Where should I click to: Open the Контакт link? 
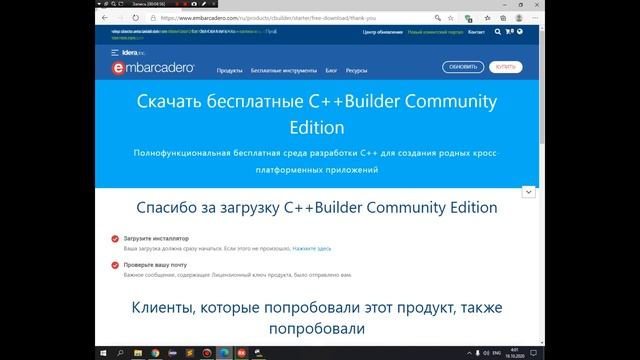(x=476, y=32)
